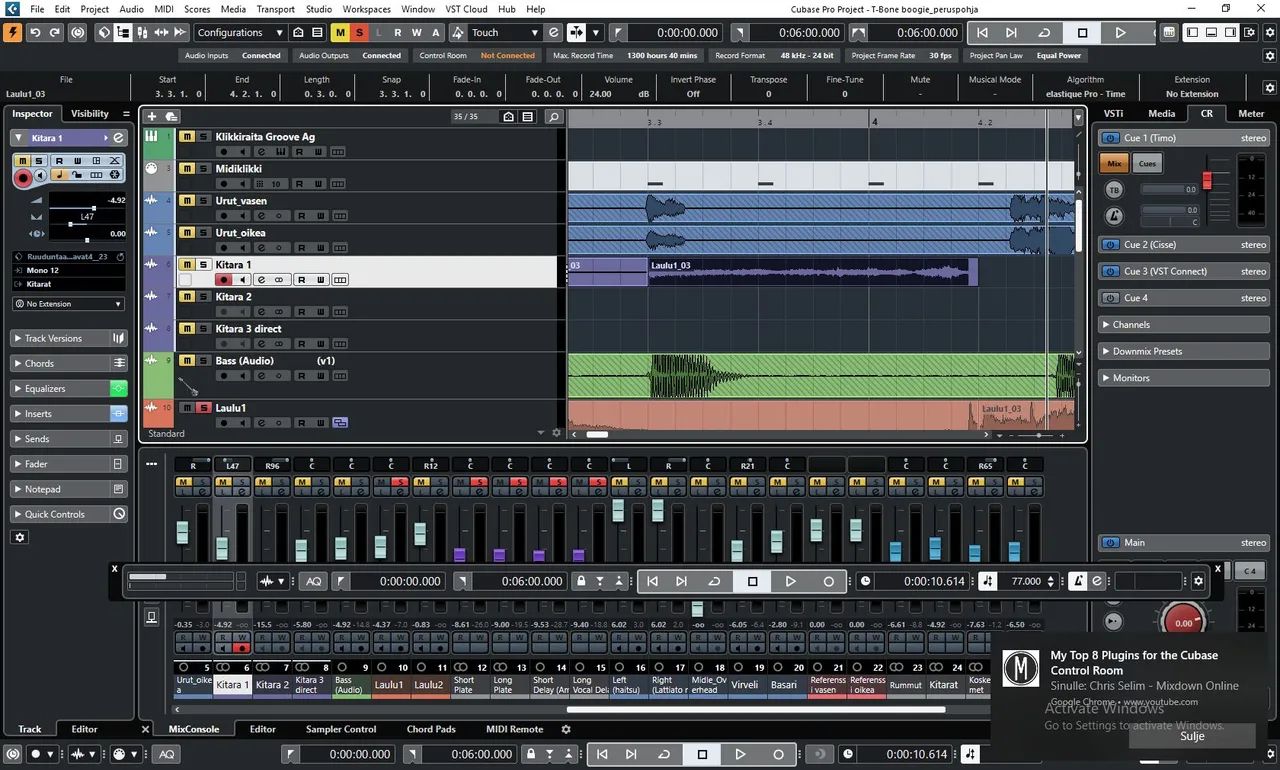Toggle Read automation on Kitara 3 direct track
Screen dimensions: 1280x770
click(x=301, y=344)
